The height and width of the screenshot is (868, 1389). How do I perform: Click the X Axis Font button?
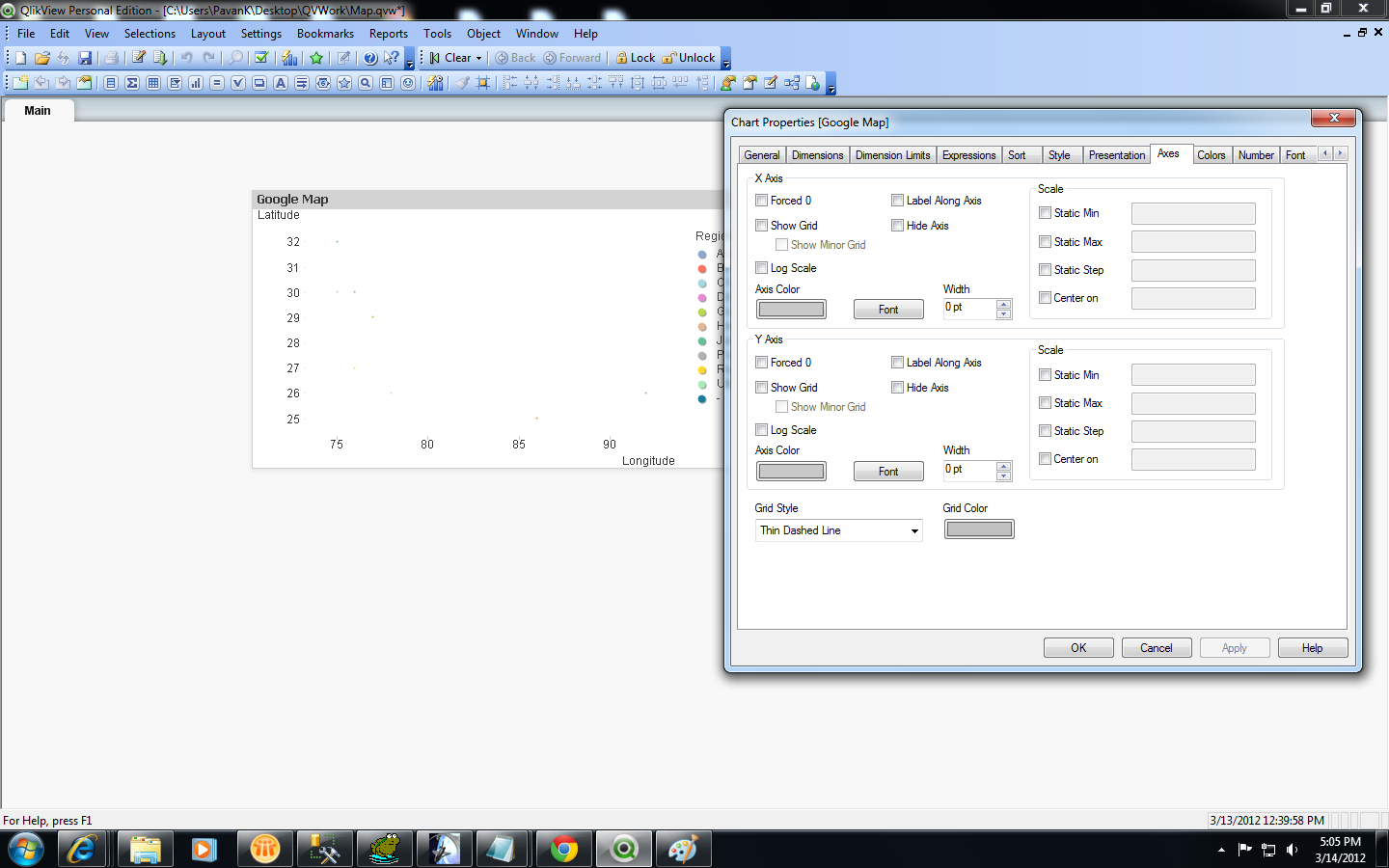(888, 310)
